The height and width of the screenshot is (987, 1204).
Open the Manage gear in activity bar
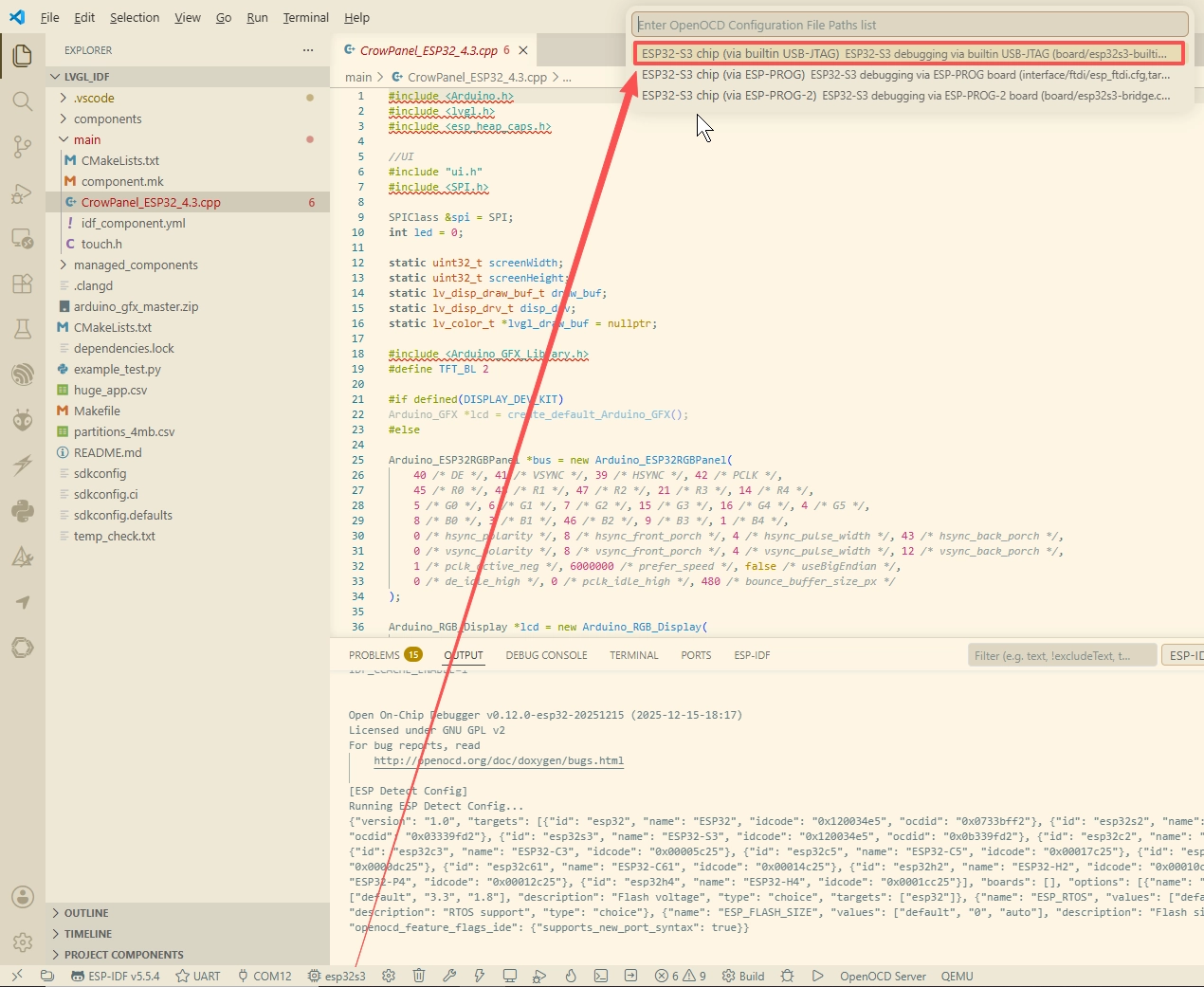(x=23, y=942)
